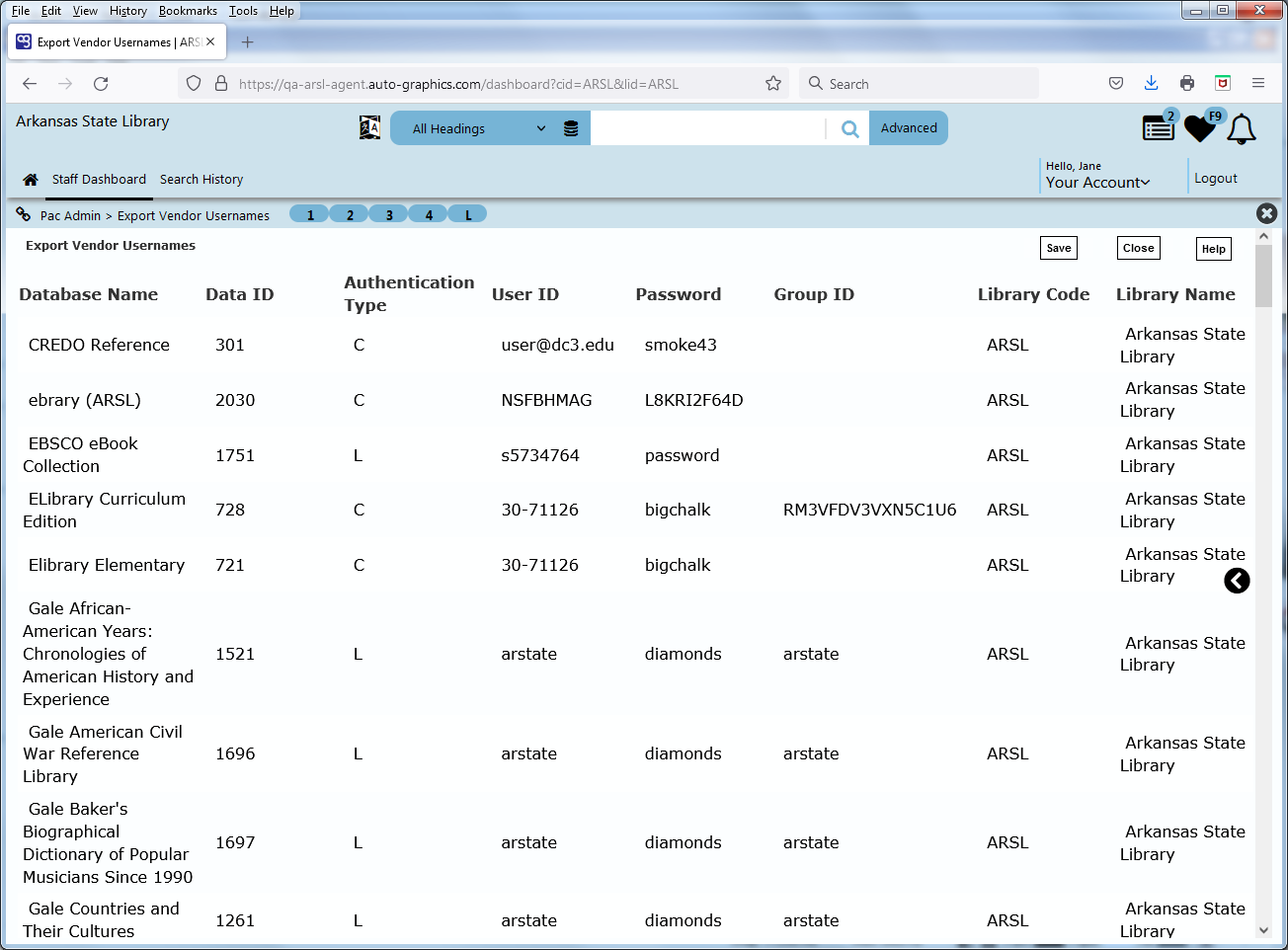This screenshot has height=950, width=1288.
Task: Jump to page pill L
Action: coord(468,214)
